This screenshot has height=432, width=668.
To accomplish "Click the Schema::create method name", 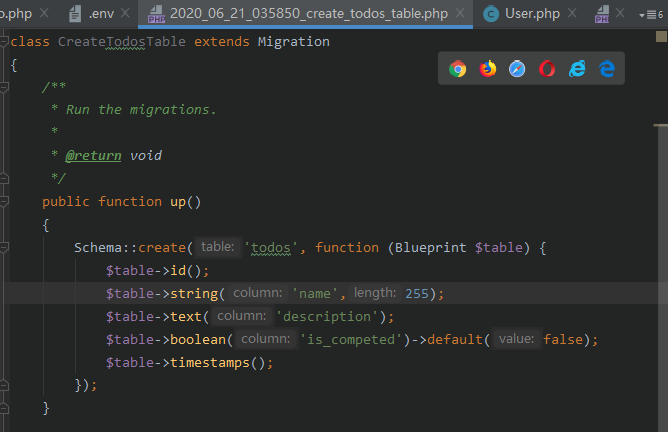I will [162, 248].
